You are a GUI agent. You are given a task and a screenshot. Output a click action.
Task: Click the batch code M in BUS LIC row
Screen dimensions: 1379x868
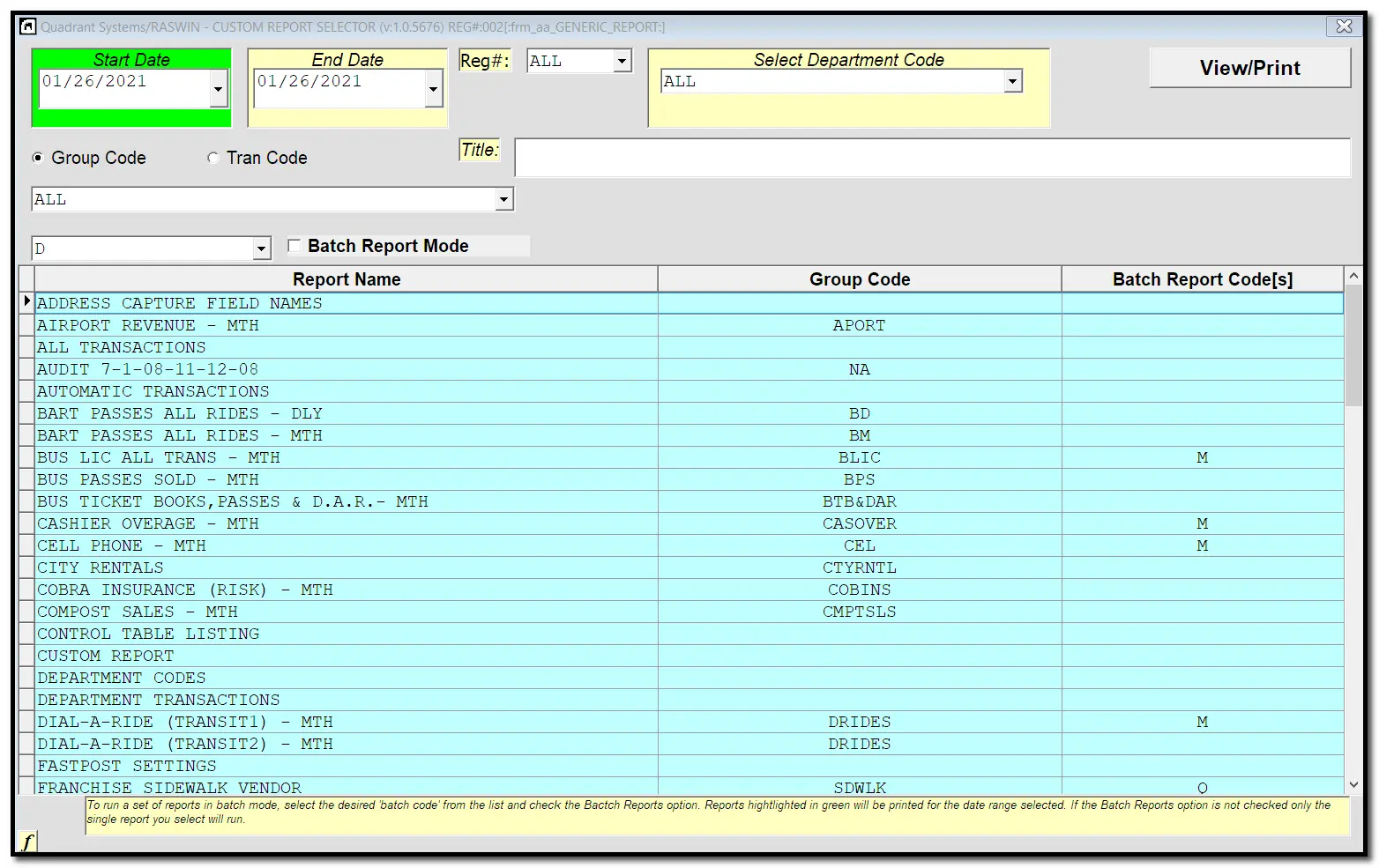click(x=1203, y=457)
